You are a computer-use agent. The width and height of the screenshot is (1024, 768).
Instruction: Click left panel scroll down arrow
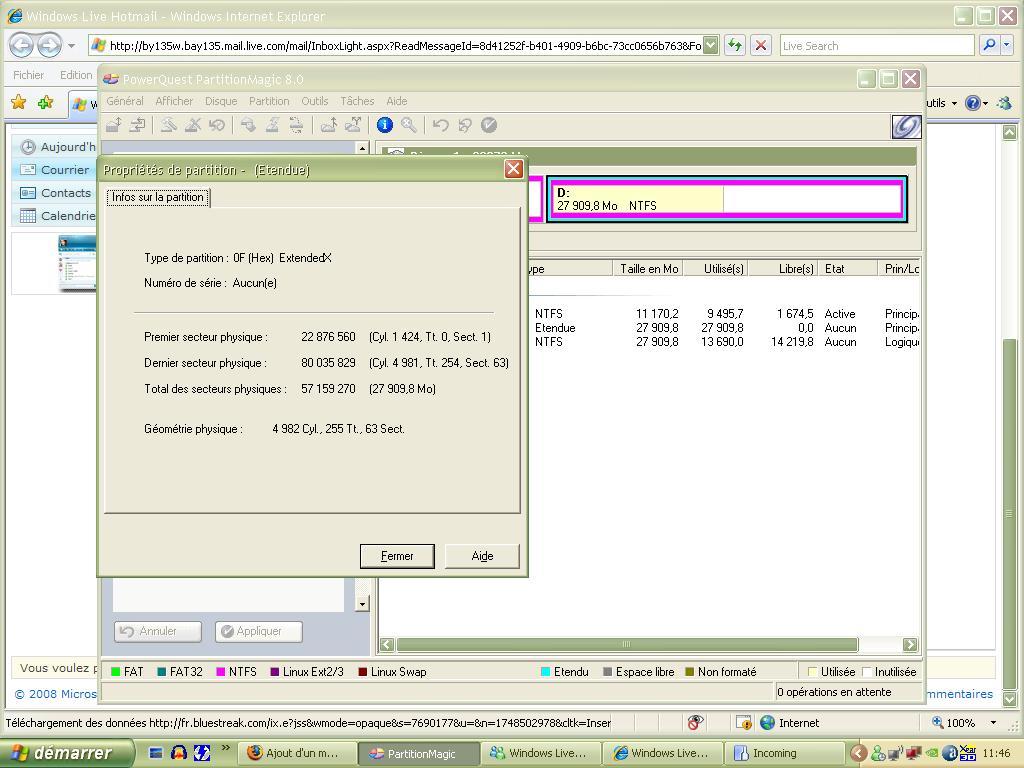click(x=362, y=604)
